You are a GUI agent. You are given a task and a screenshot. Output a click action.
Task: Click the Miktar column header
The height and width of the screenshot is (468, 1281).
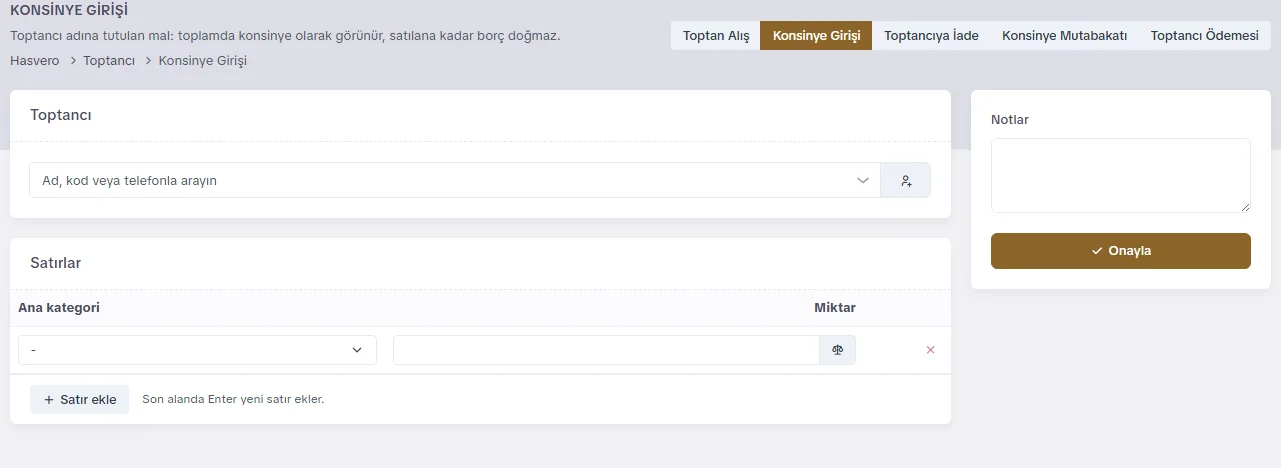point(835,307)
